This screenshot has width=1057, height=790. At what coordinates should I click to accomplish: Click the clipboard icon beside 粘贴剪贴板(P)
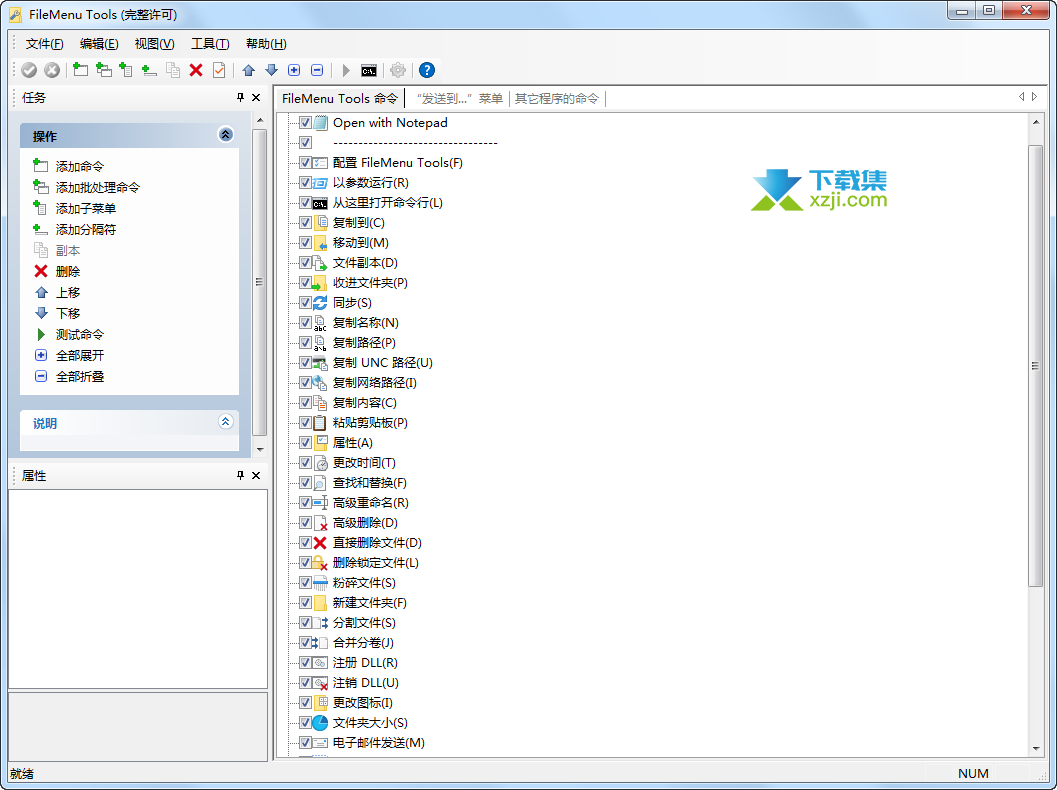click(x=320, y=423)
